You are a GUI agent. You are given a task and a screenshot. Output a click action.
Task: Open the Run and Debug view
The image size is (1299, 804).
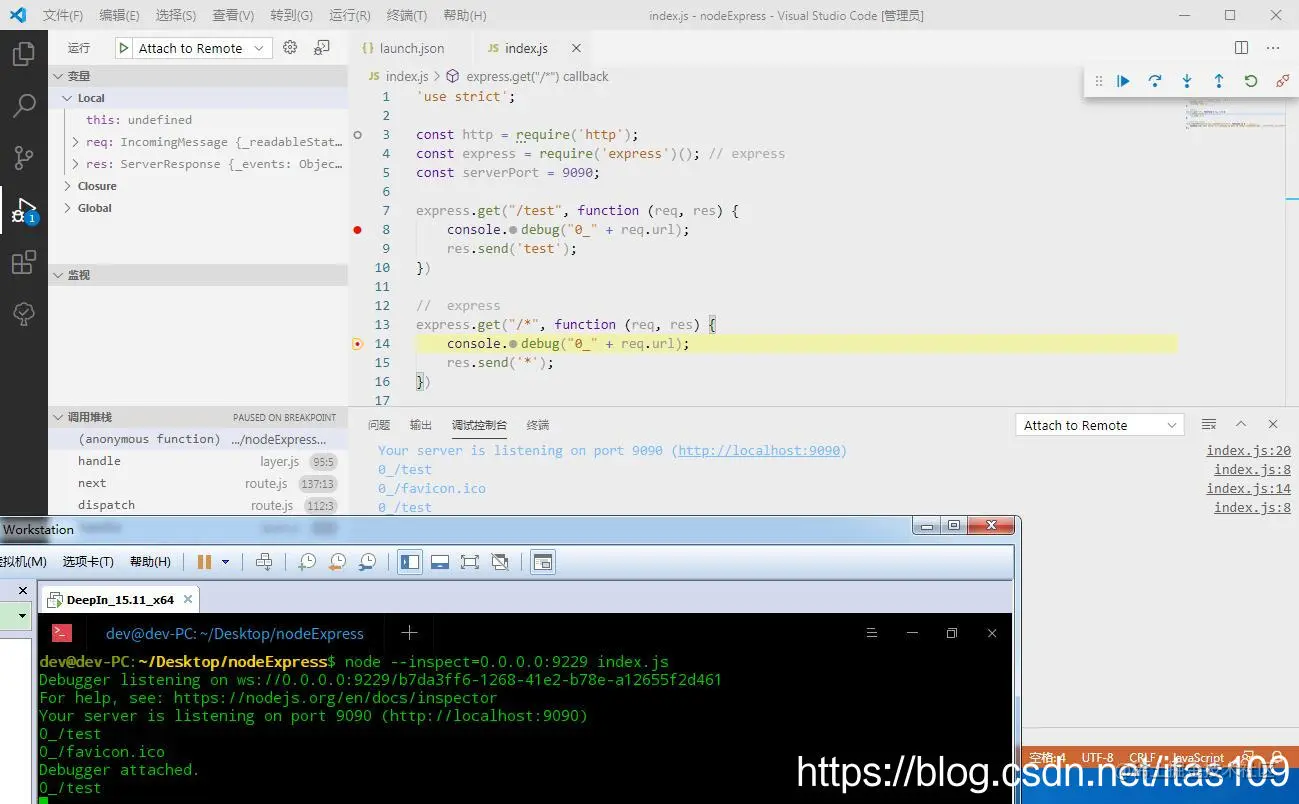click(x=24, y=210)
